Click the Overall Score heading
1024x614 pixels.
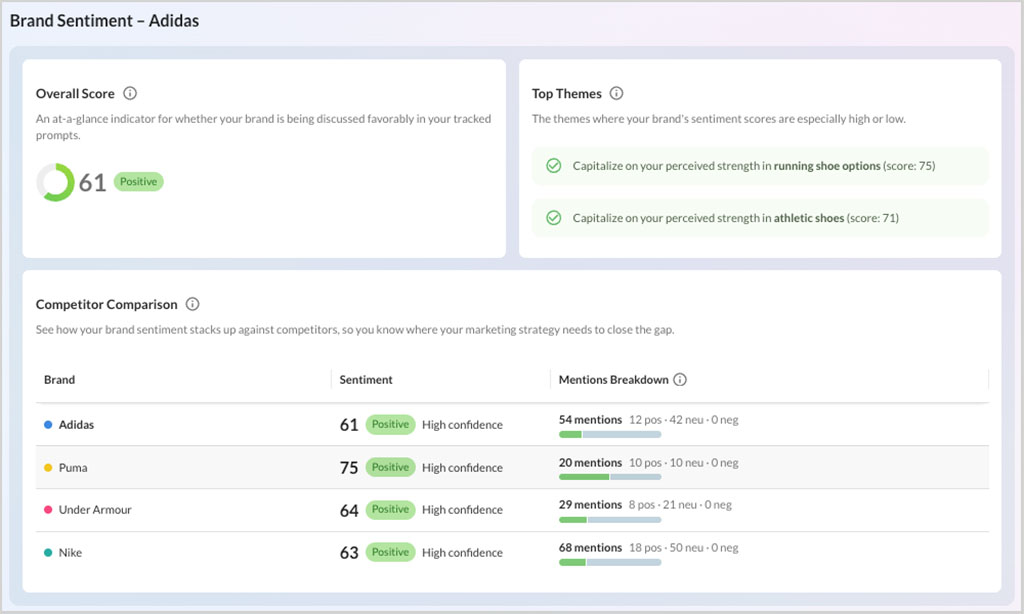(x=75, y=93)
